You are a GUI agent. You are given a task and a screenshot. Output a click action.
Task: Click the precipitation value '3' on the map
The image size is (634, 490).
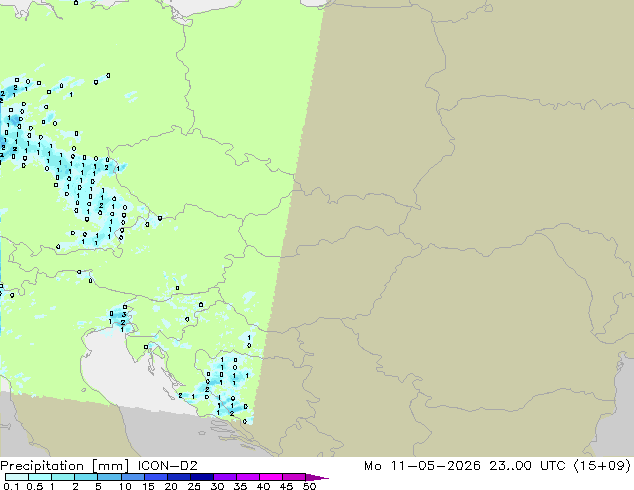click(124, 314)
